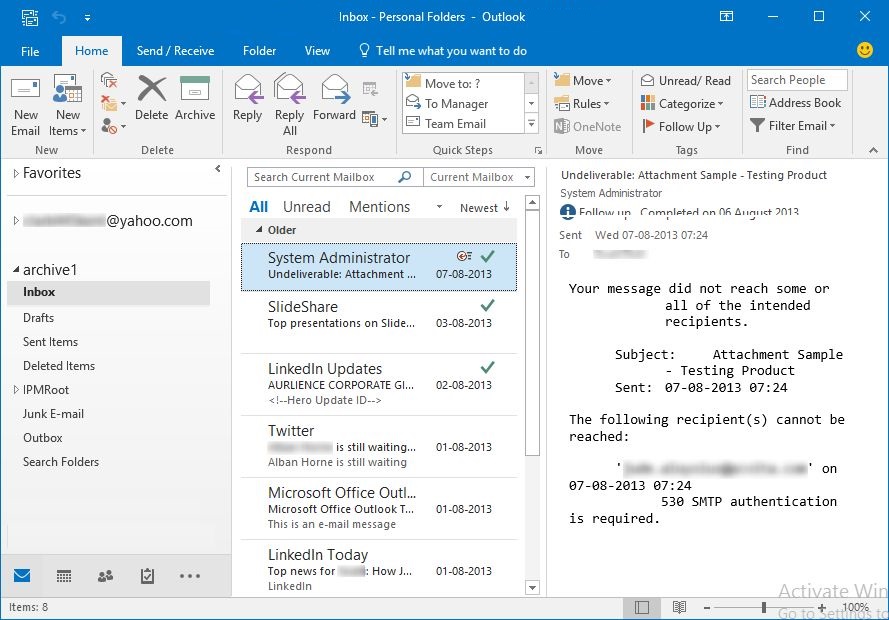The height and width of the screenshot is (620, 889).
Task: Open the View ribbon tab
Action: (x=317, y=51)
